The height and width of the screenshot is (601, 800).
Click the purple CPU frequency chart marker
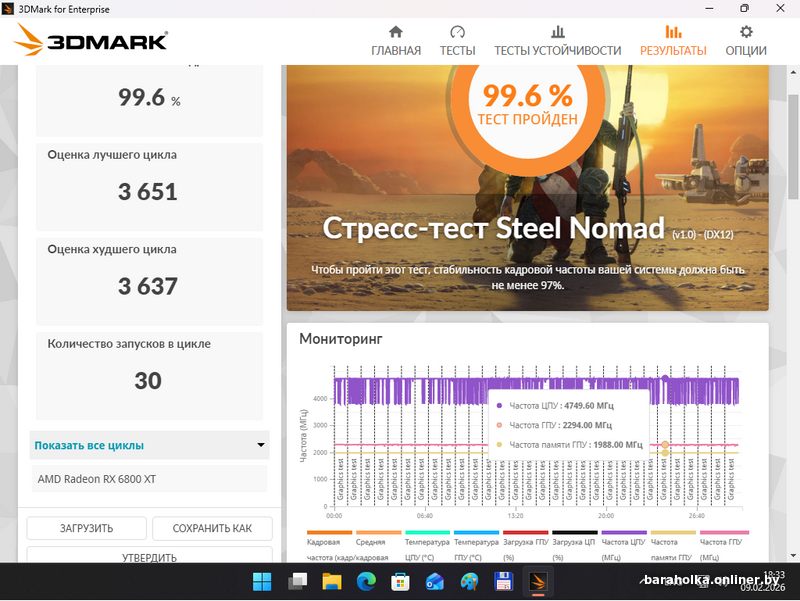pos(665,379)
